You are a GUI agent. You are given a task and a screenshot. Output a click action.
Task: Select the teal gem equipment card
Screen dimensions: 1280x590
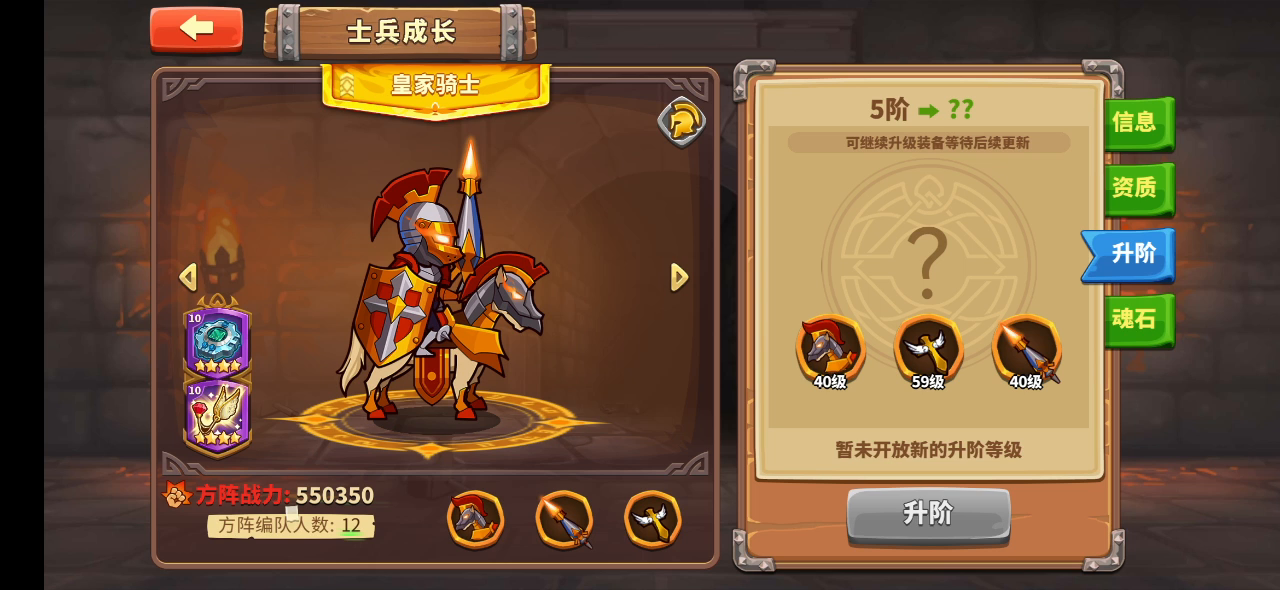point(216,342)
